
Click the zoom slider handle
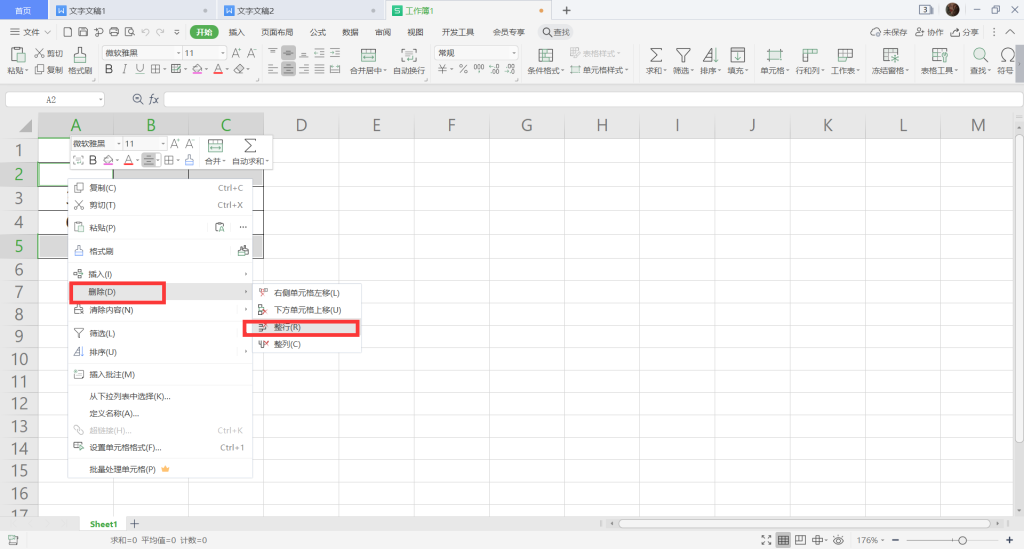click(962, 541)
